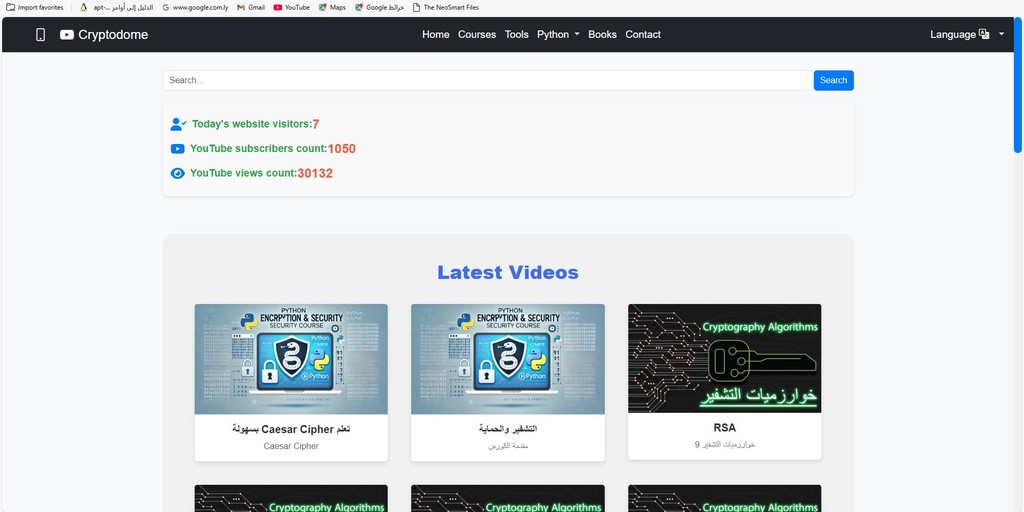Open the Tools menu item
Screen dimensions: 1024x512
517,35
